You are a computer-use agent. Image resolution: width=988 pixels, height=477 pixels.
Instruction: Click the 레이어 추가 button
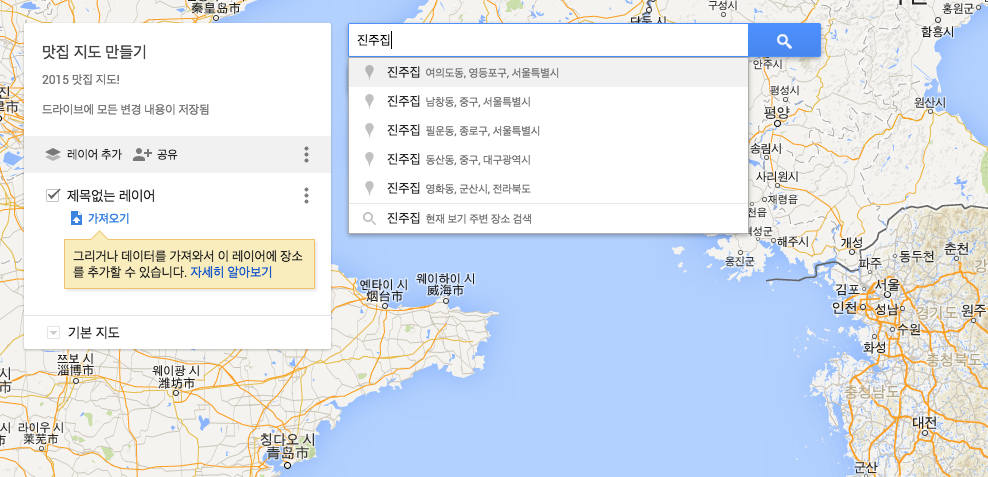tap(83, 154)
